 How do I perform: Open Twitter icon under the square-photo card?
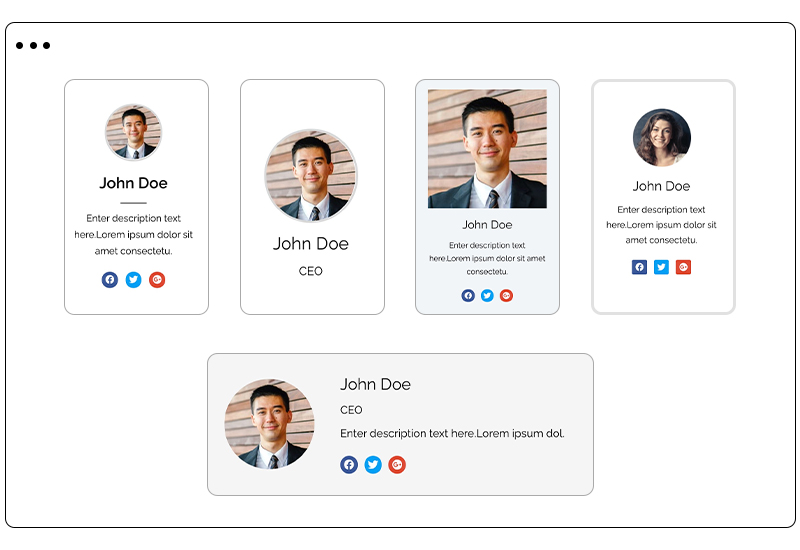487,295
